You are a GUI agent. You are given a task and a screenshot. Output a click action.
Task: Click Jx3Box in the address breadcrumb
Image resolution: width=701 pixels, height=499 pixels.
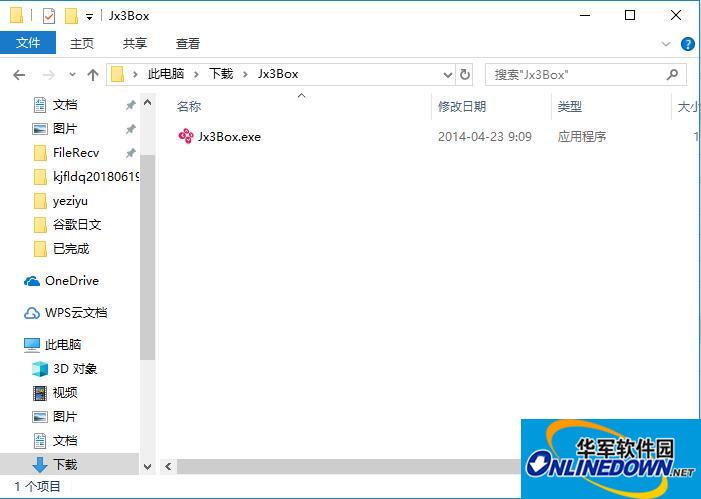(x=278, y=74)
